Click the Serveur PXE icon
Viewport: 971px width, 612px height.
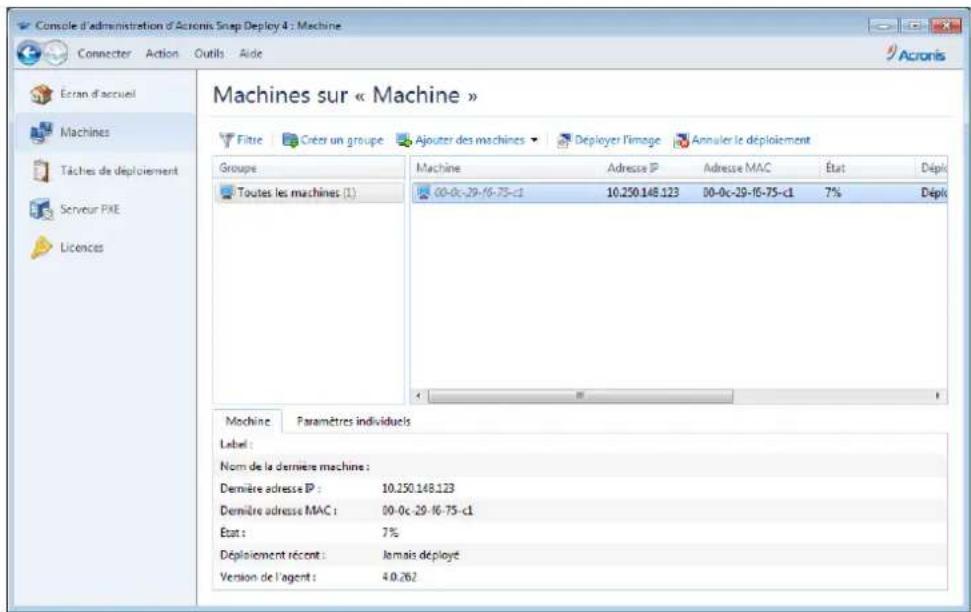tap(41, 209)
